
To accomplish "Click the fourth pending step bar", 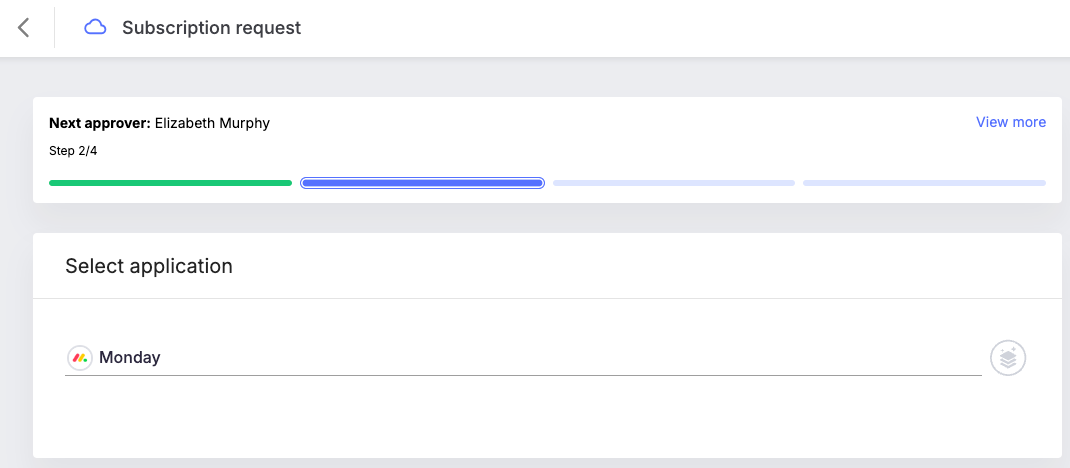I will (x=925, y=183).
